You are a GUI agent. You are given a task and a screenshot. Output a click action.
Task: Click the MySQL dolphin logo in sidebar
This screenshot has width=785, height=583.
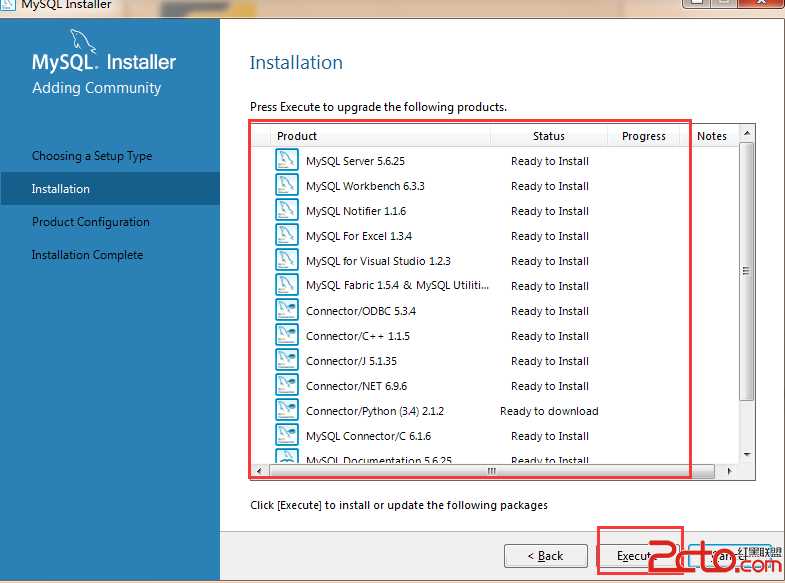point(83,41)
